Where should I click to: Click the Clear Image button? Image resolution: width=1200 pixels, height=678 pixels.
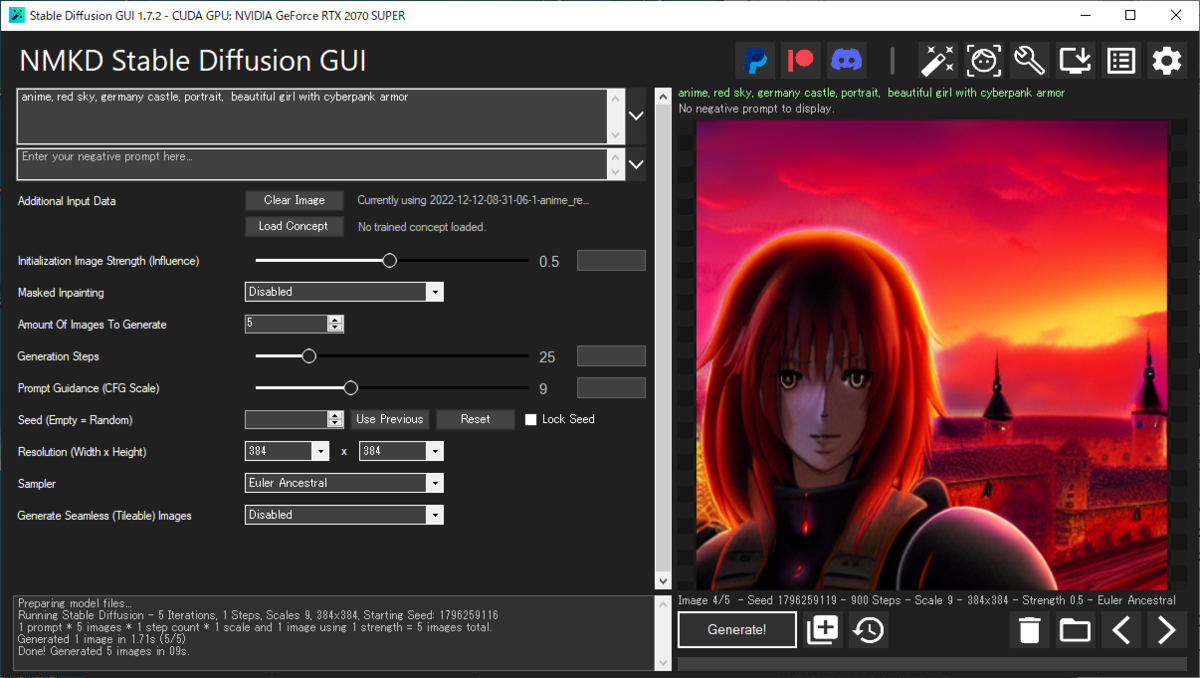point(294,200)
